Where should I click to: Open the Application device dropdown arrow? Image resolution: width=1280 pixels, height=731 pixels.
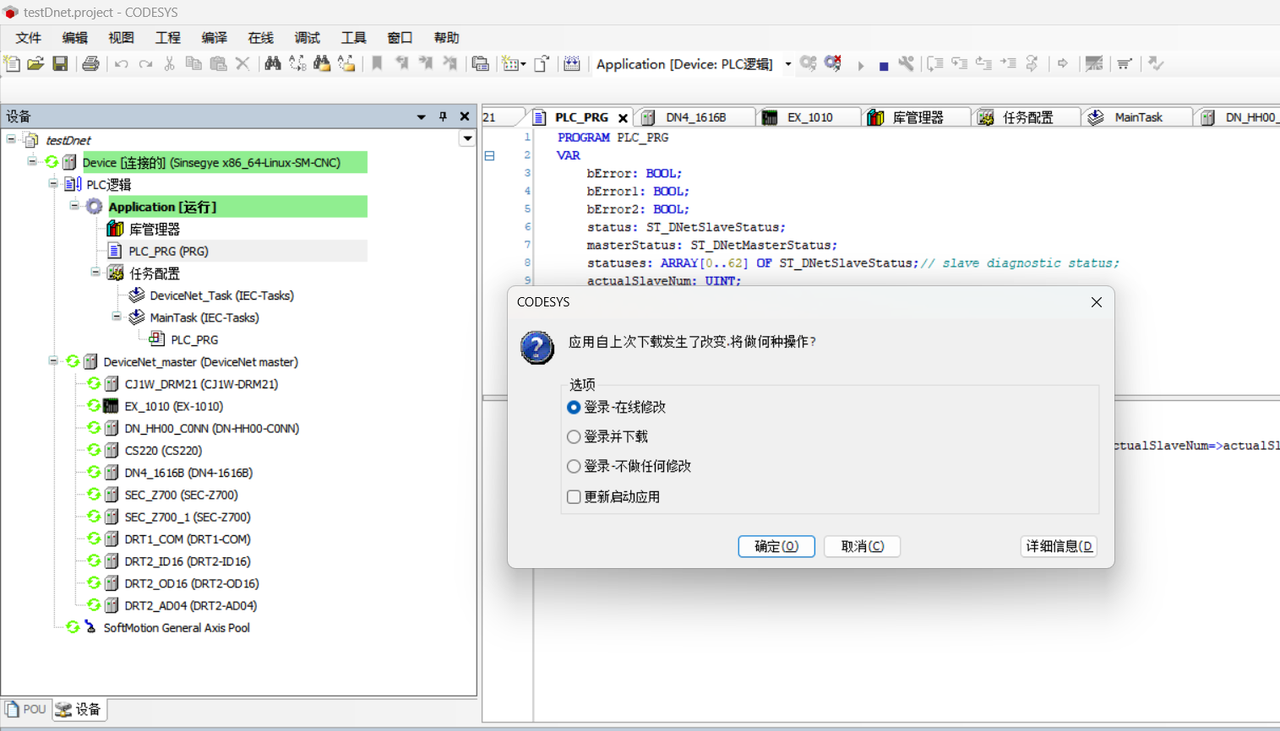788,64
